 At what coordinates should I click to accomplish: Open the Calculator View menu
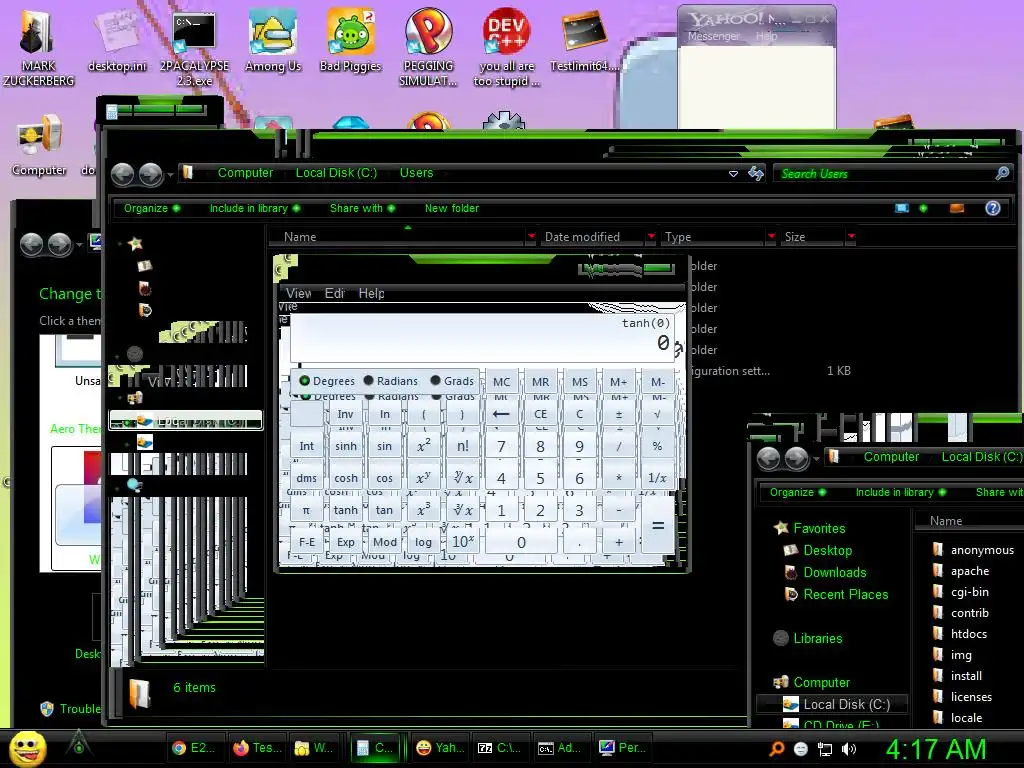298,293
